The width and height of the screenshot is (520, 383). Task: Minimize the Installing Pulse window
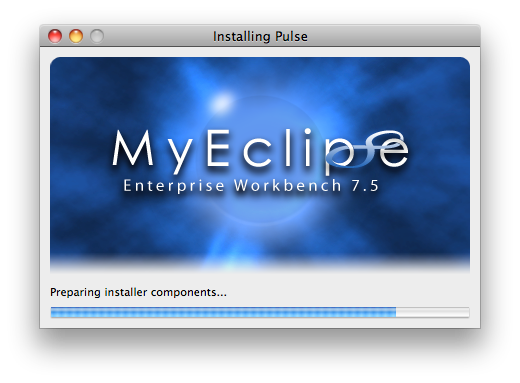pyautogui.click(x=76, y=36)
